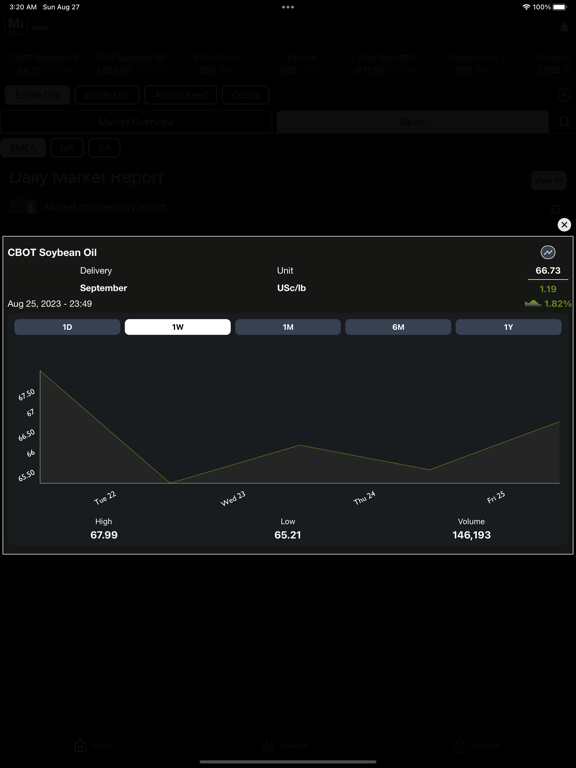Viewport: 576px width, 768px height.
Task: Click the 3:20 AM clock in status bar
Action: click(23, 7)
